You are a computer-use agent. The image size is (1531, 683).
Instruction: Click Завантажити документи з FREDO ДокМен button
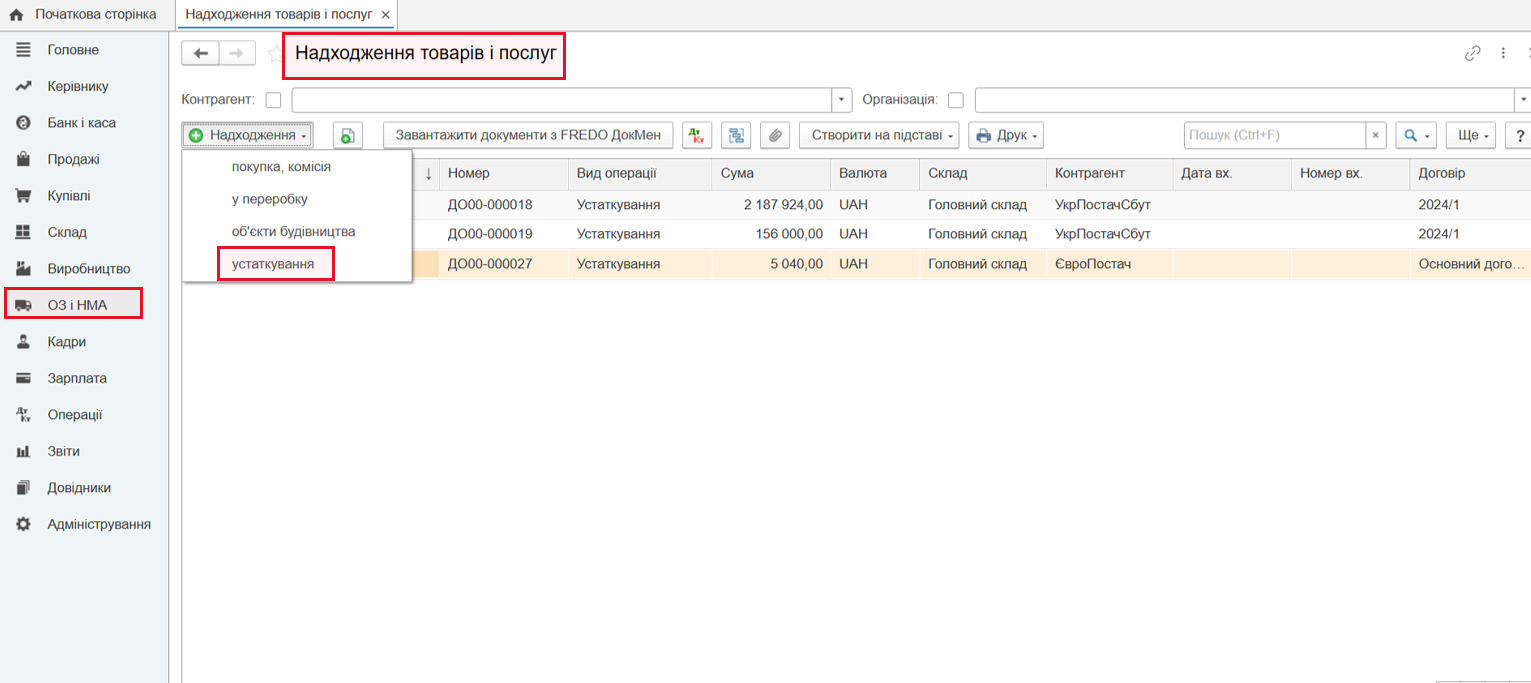point(528,135)
